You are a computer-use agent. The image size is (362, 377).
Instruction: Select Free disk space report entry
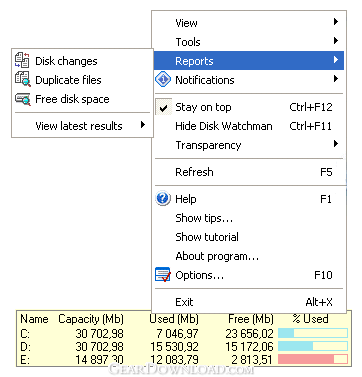coord(82,99)
